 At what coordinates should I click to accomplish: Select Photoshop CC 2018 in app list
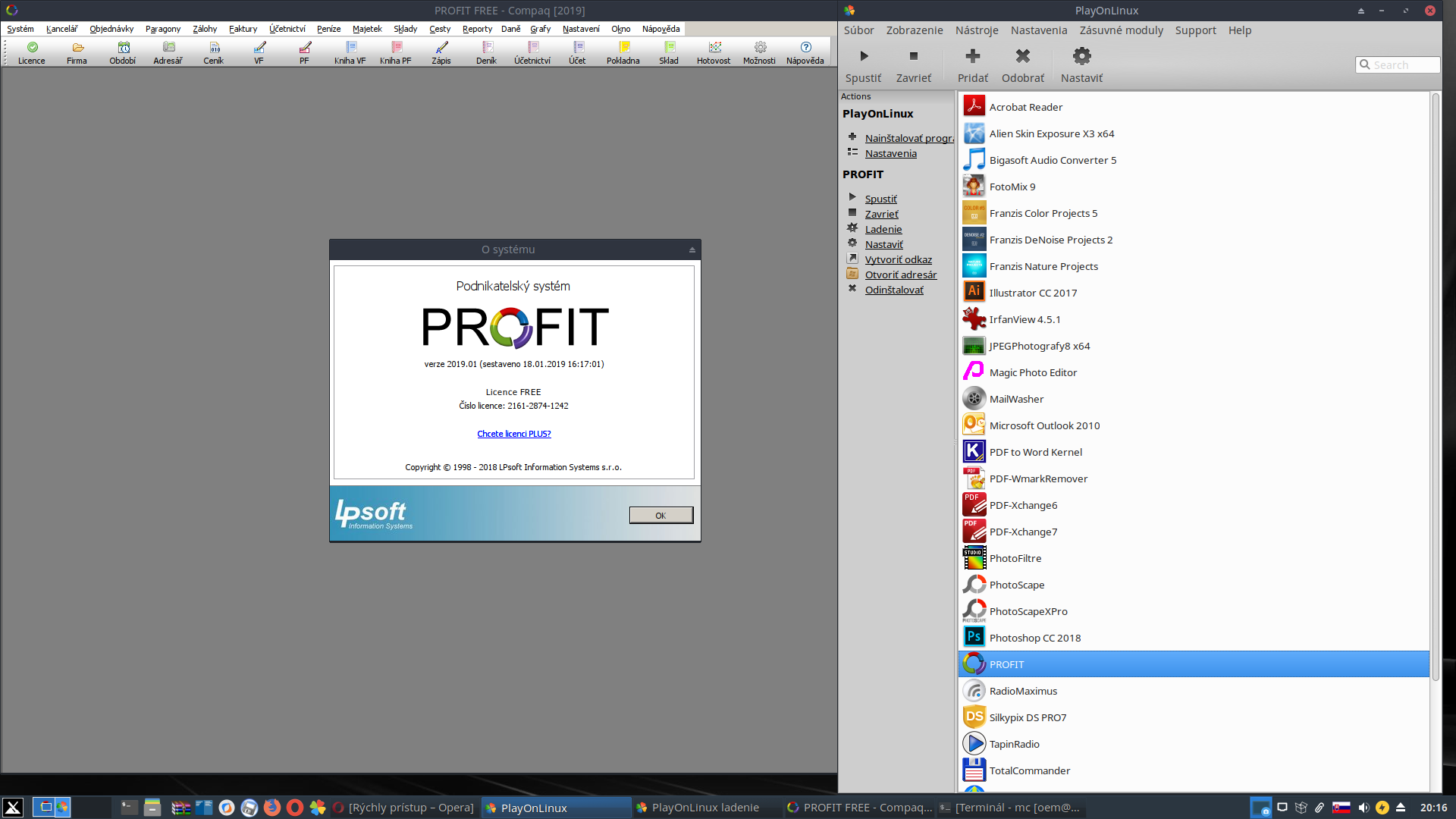[1194, 638]
